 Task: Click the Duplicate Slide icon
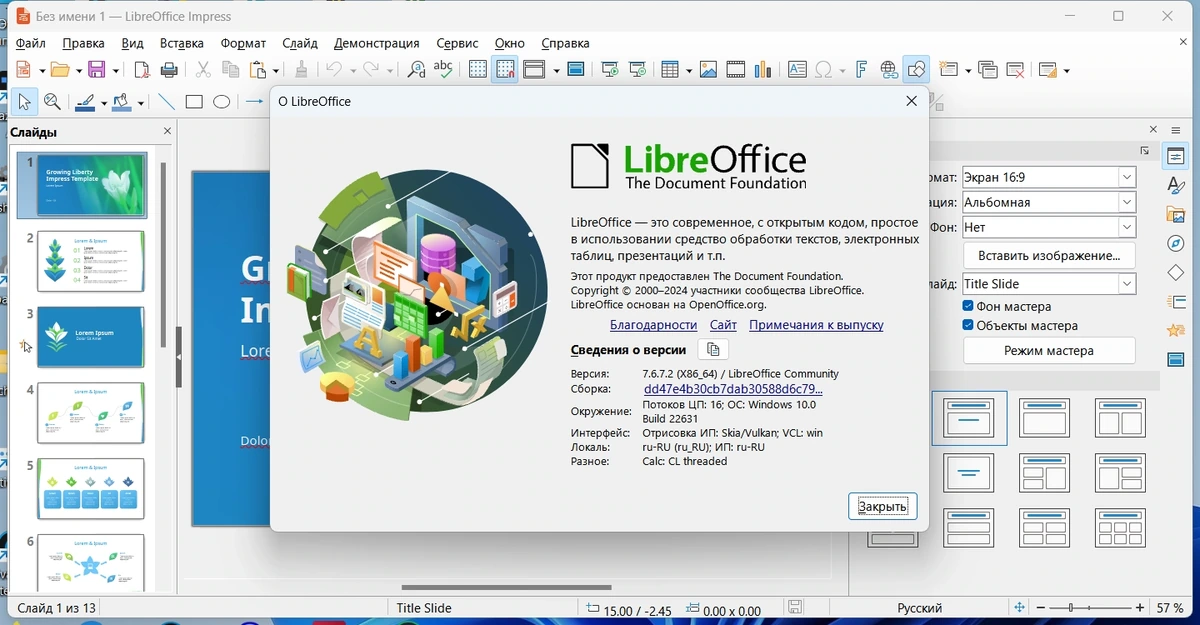tap(988, 69)
